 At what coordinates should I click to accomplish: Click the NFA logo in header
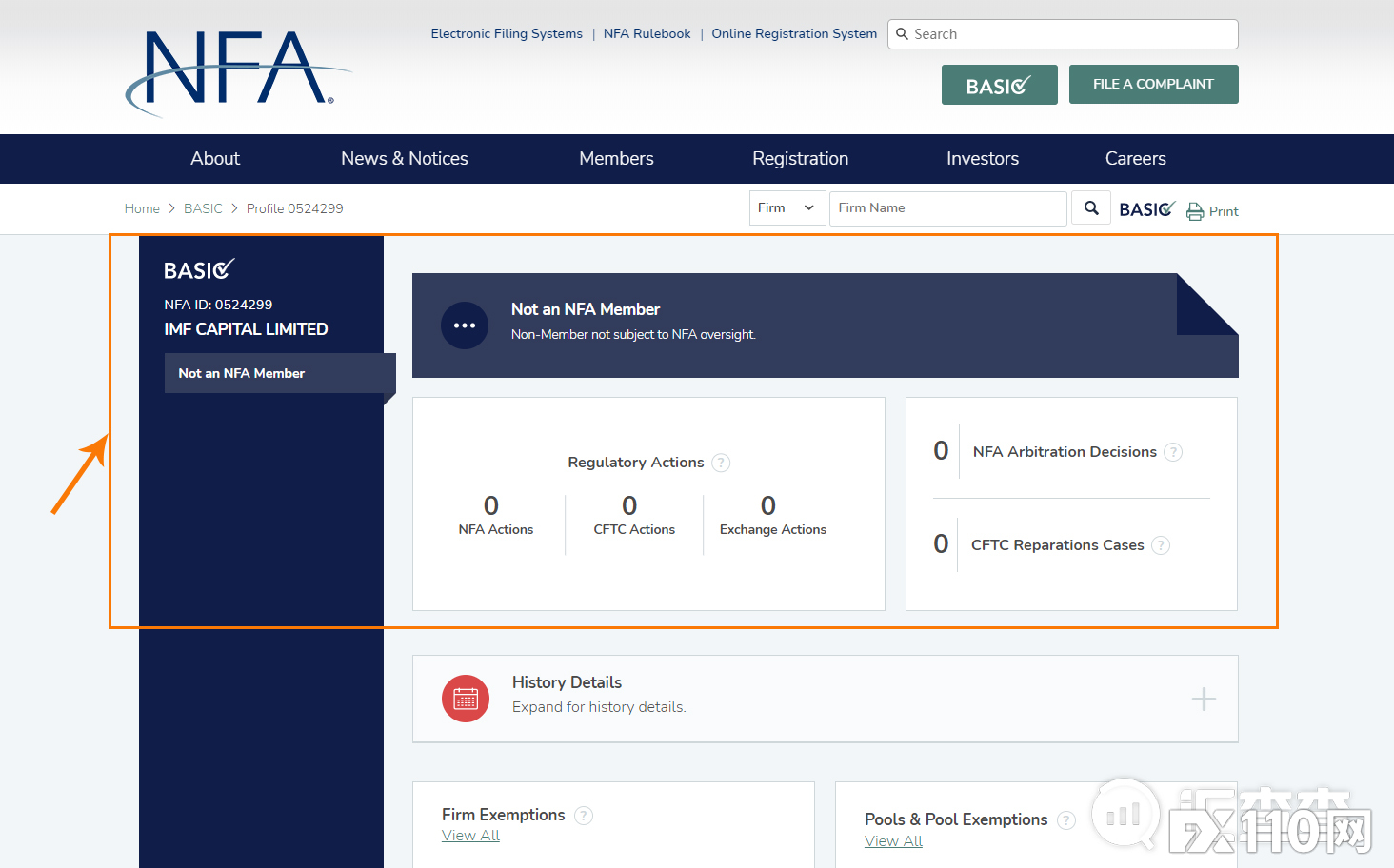point(238,73)
